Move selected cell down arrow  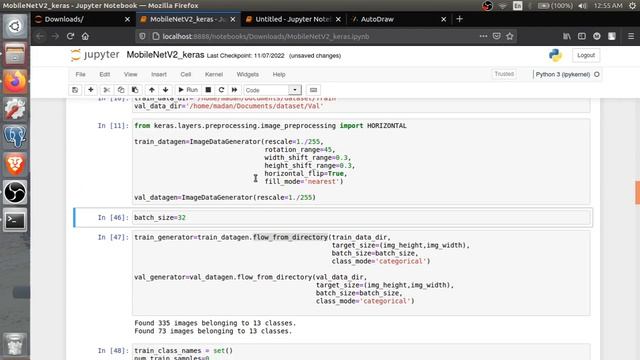click(165, 90)
